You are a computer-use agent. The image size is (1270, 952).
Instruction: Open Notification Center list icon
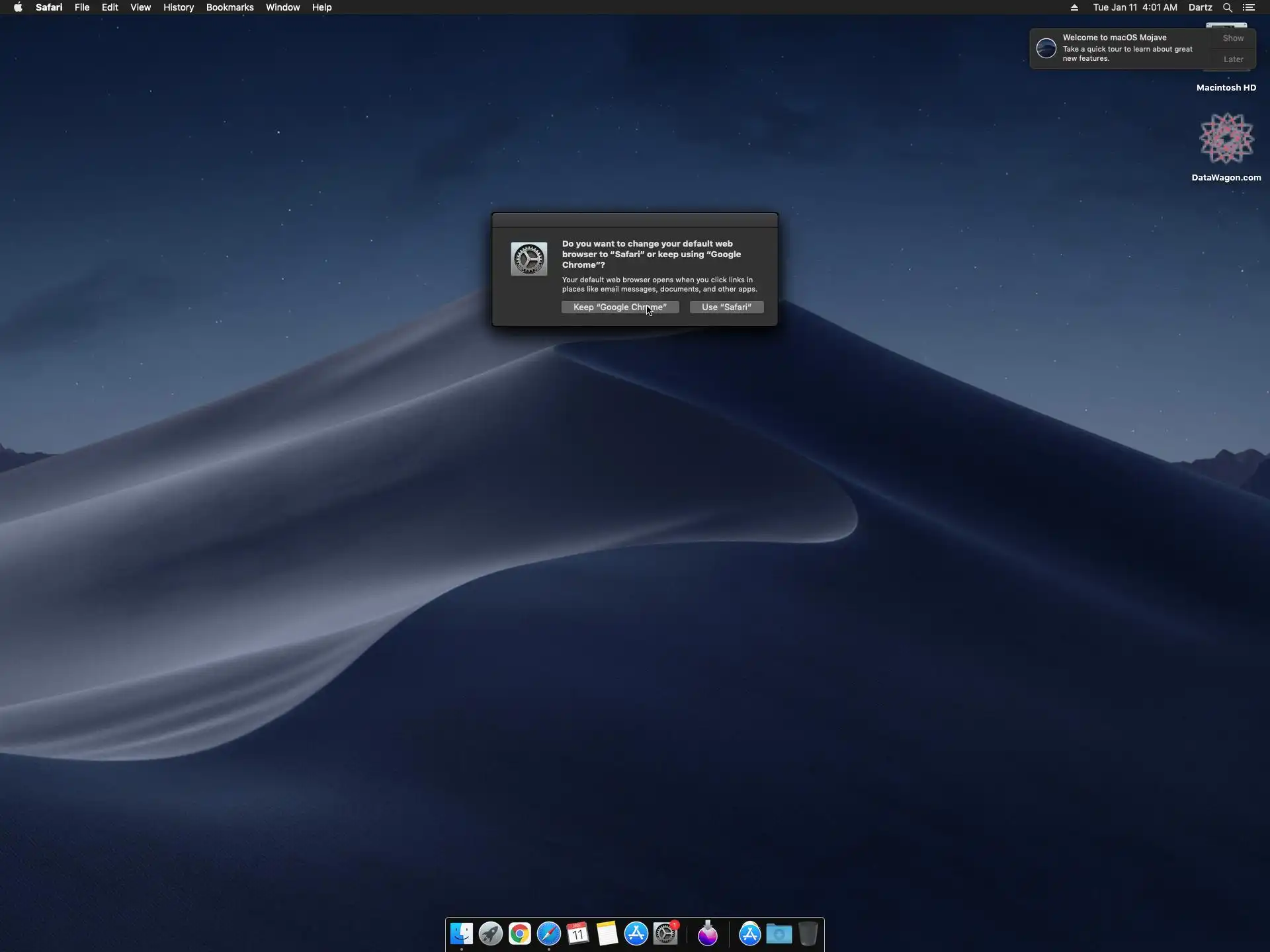pos(1249,7)
